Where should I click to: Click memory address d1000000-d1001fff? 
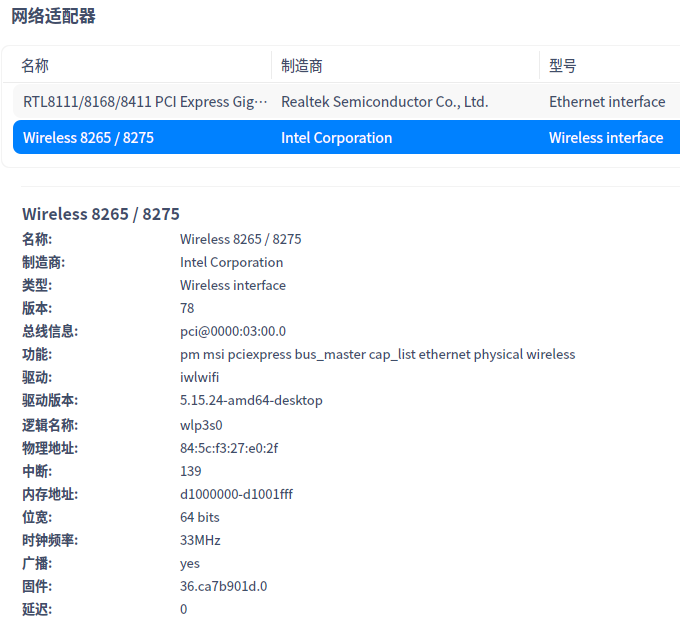pos(236,494)
